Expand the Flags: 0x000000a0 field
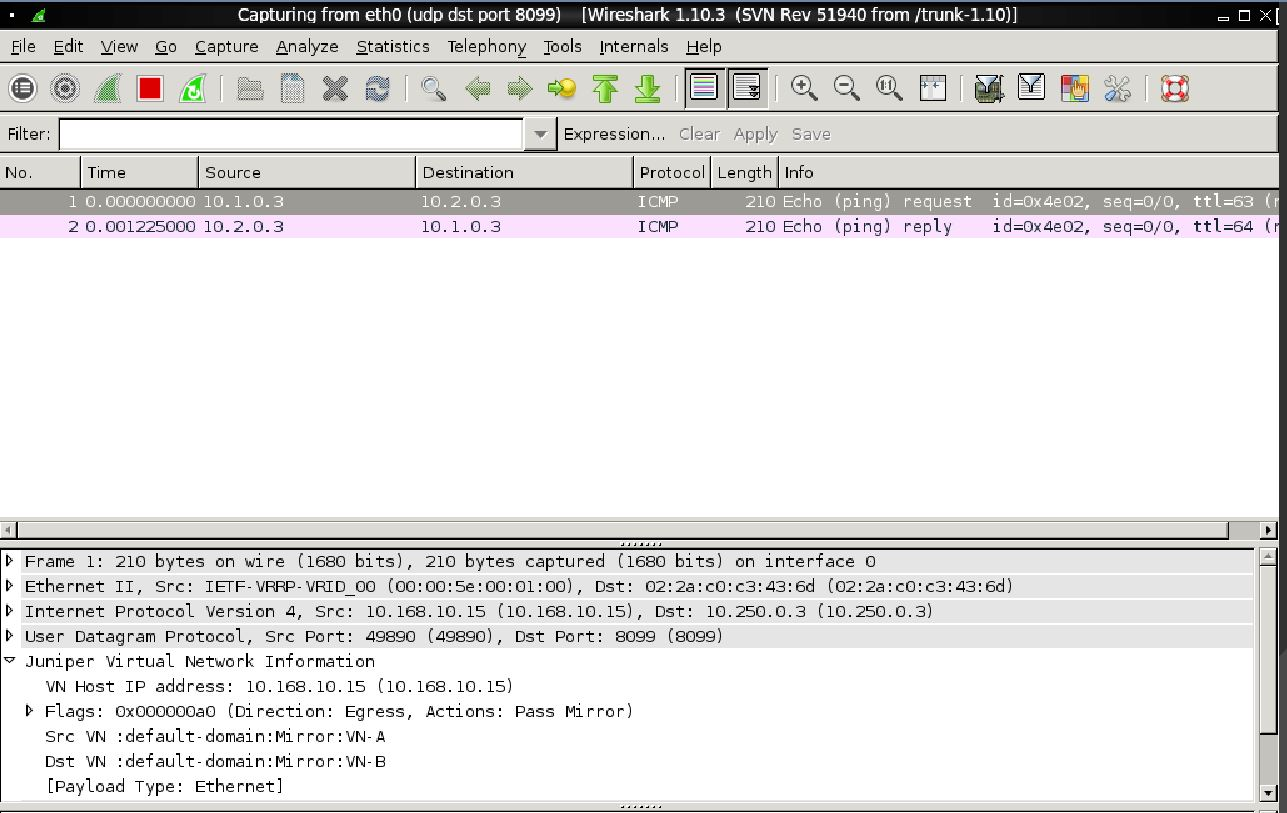Screen dimensions: 1287x813 point(30,711)
